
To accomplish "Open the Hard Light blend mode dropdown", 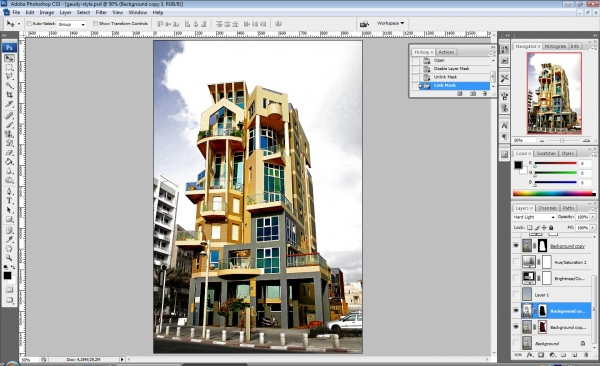I will pos(534,217).
